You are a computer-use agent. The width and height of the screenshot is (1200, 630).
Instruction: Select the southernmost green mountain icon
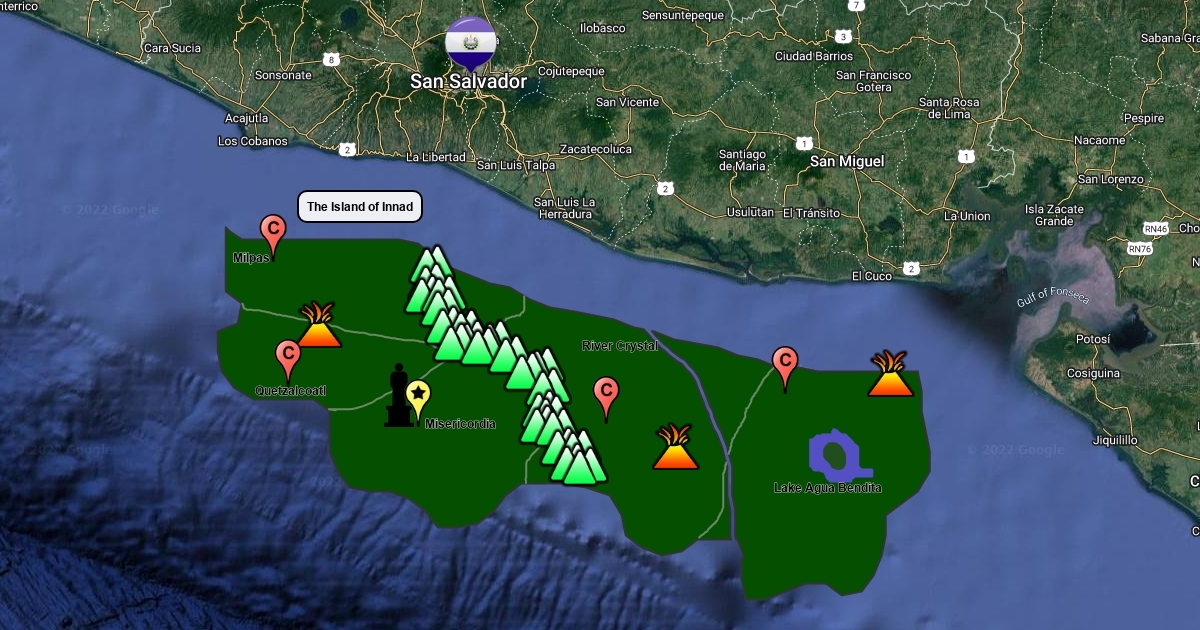tap(582, 464)
